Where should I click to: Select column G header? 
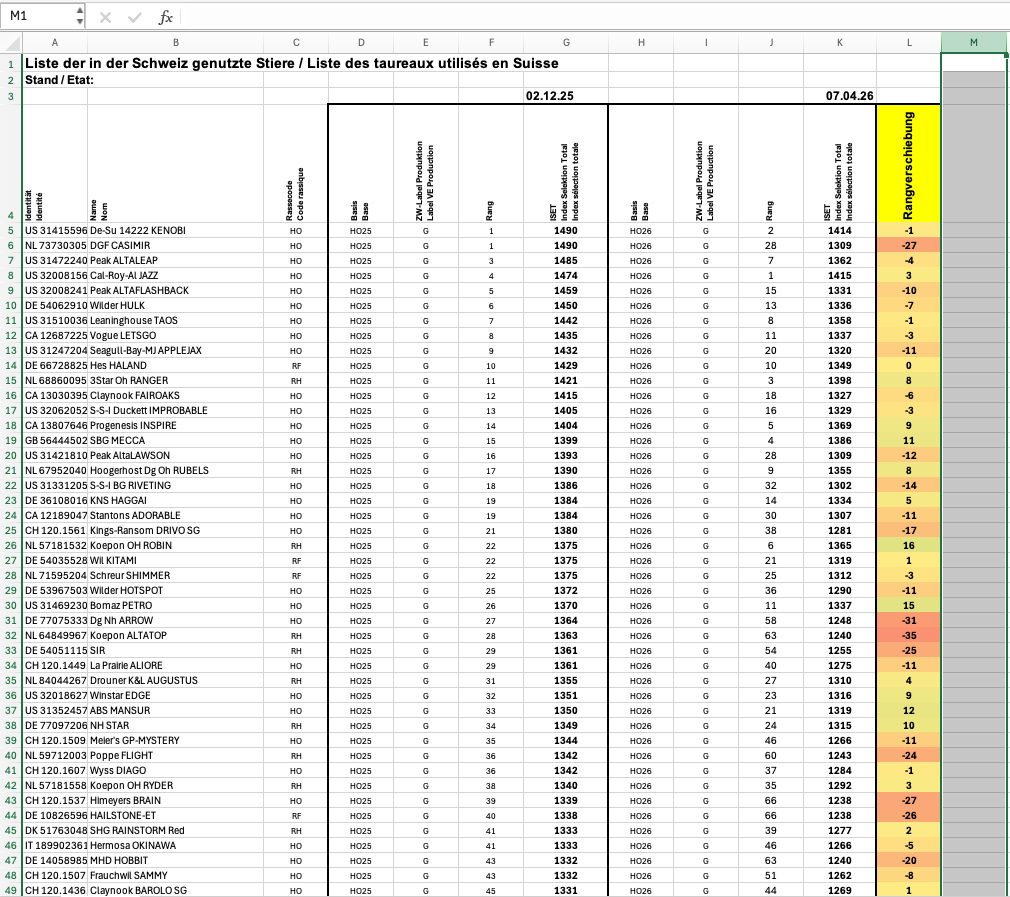pos(567,42)
